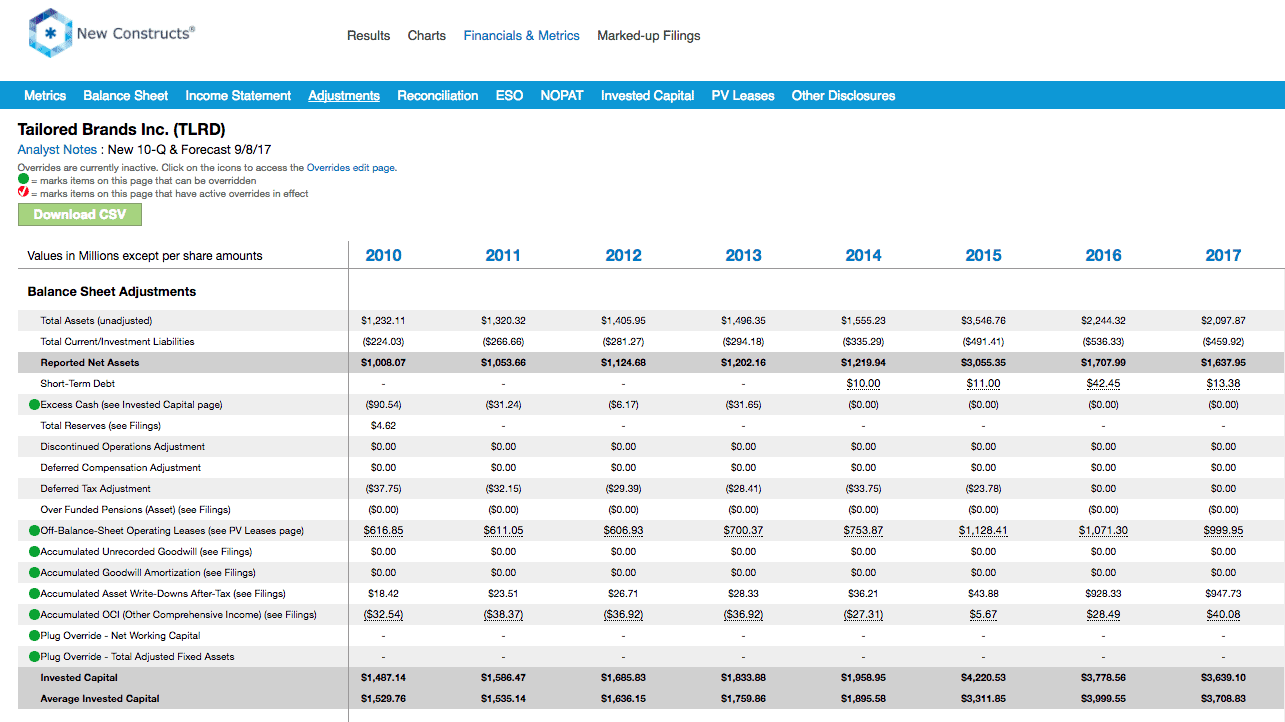Click green override dot beside Excess Cash

pos(34,405)
